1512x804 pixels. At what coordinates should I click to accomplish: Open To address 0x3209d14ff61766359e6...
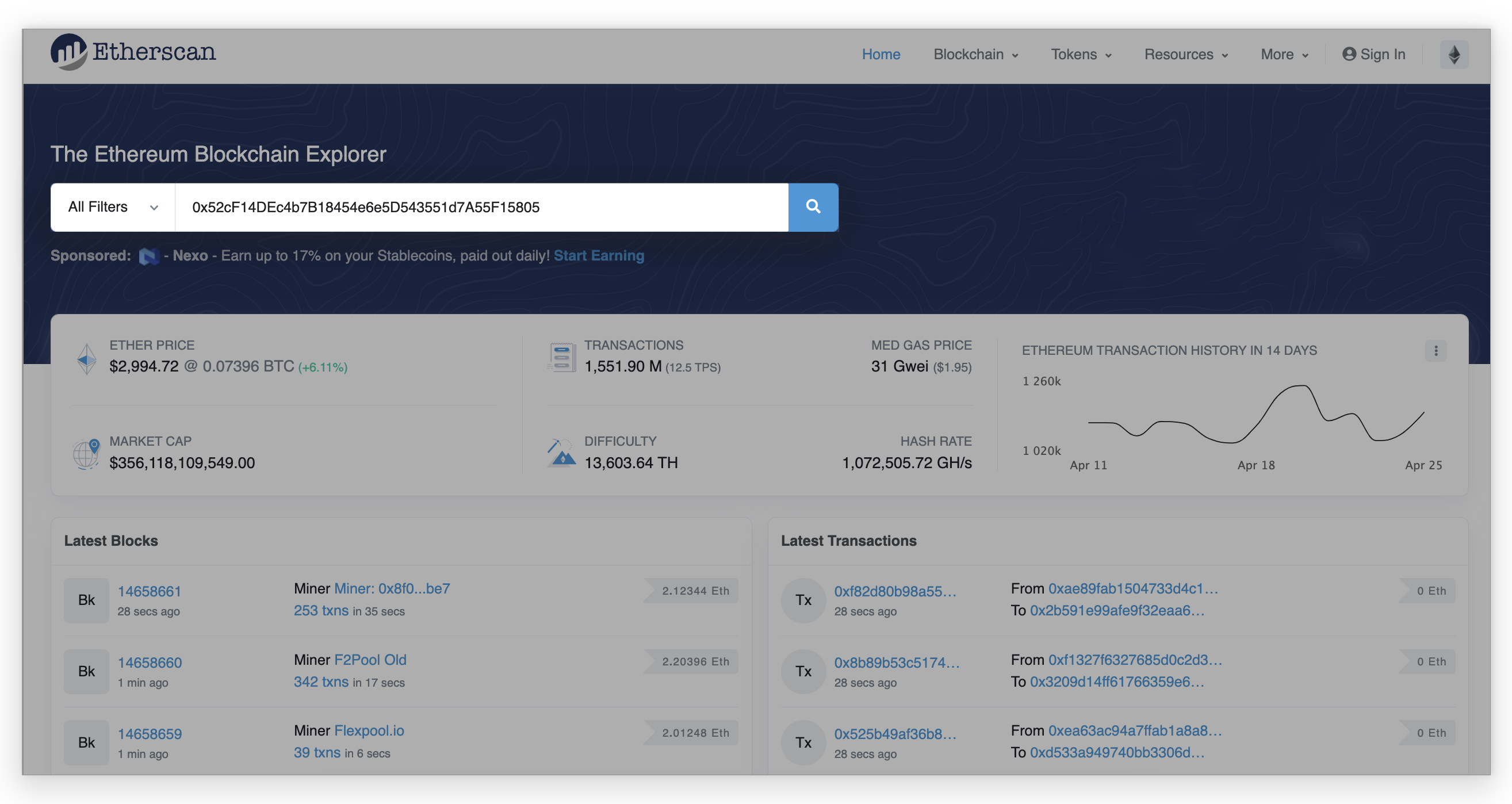[x=1117, y=682]
